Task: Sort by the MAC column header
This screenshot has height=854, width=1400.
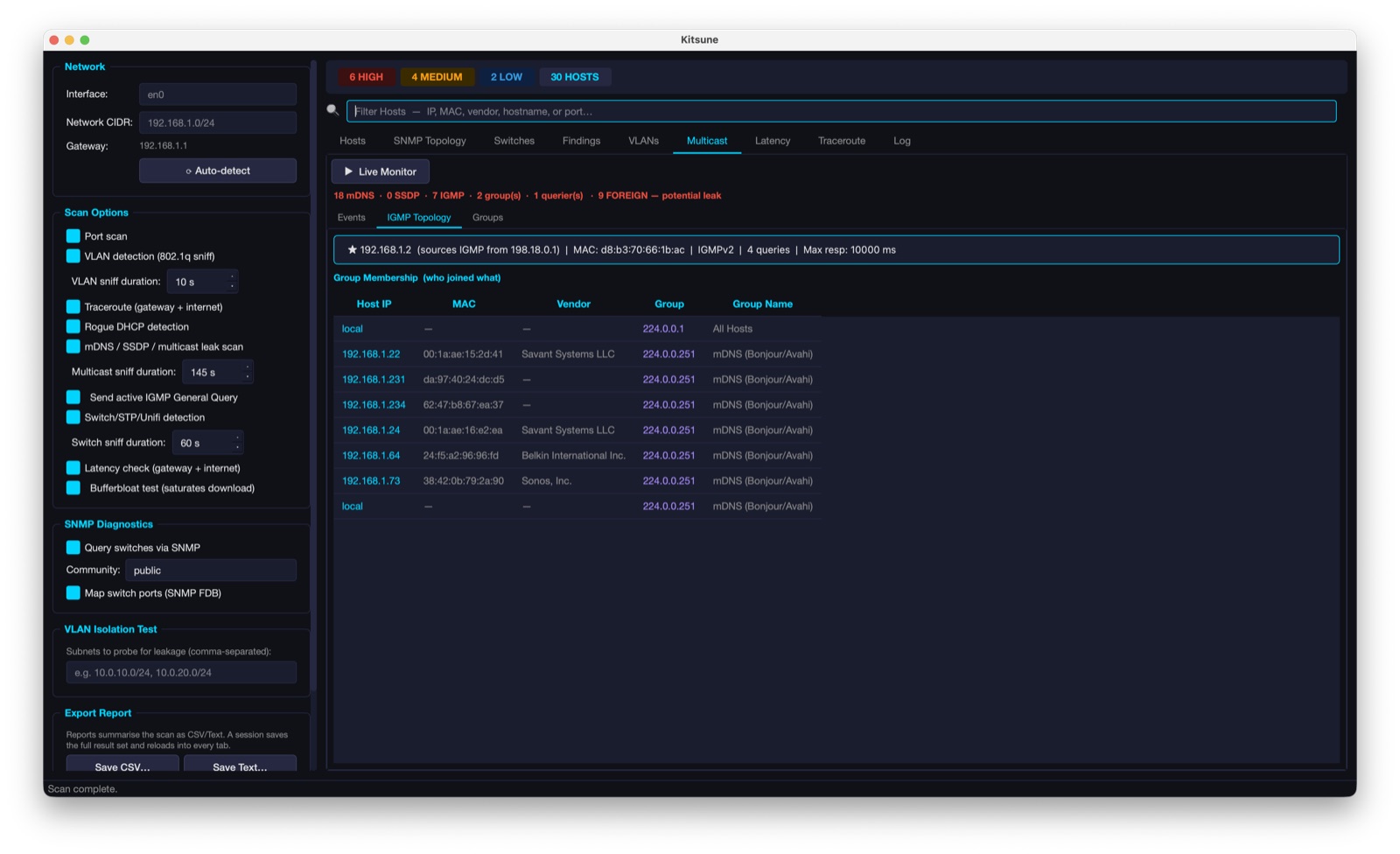Action: (464, 304)
